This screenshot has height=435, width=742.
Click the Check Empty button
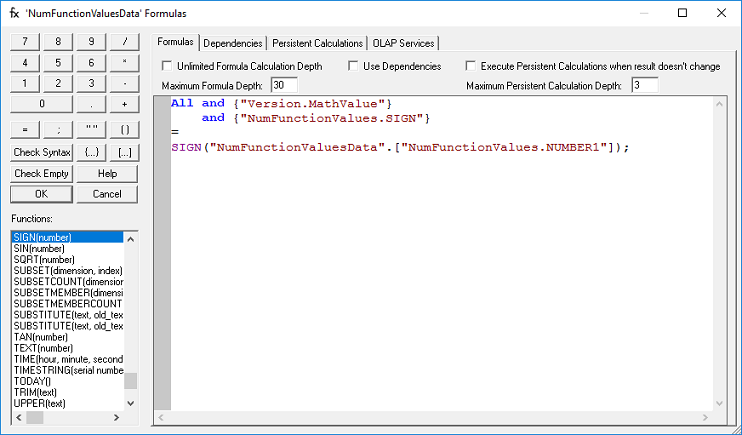point(42,173)
